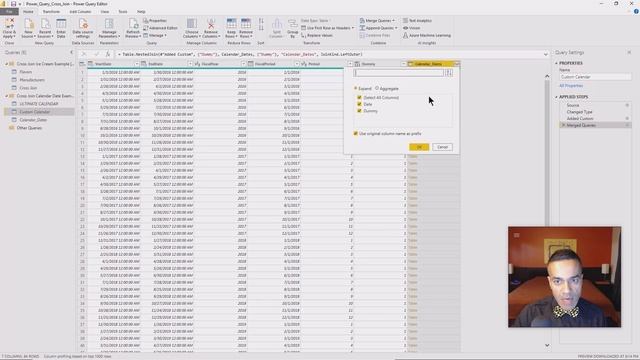
Task: Click the Enter Data icon
Action: [61, 28]
